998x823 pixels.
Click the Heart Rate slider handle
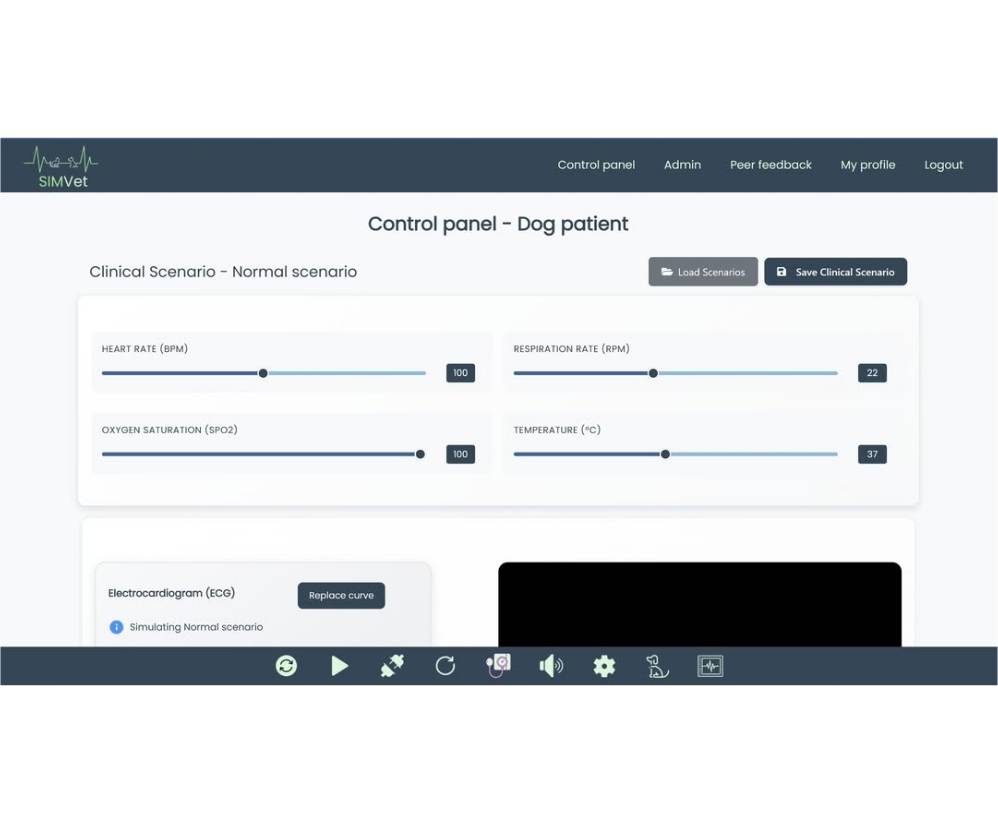point(263,373)
